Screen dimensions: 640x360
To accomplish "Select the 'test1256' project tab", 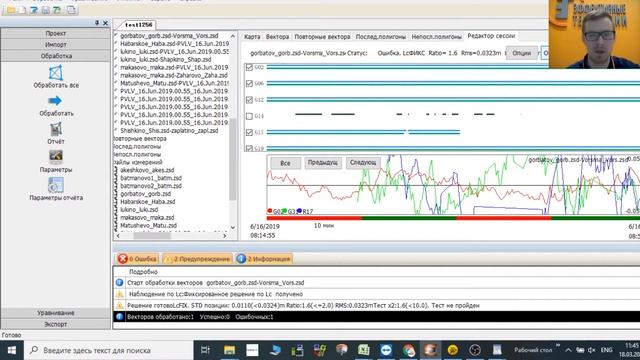I will tap(138, 25).
